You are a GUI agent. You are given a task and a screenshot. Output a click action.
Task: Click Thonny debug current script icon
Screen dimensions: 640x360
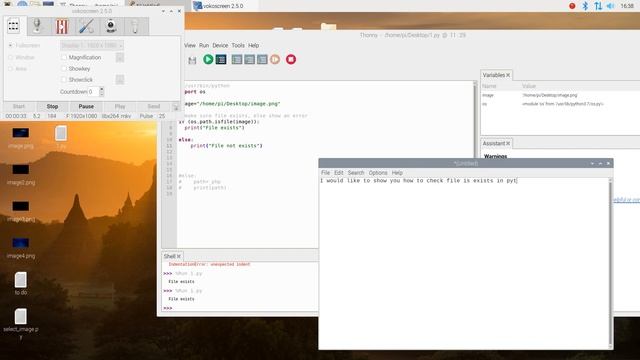[x=221, y=60]
